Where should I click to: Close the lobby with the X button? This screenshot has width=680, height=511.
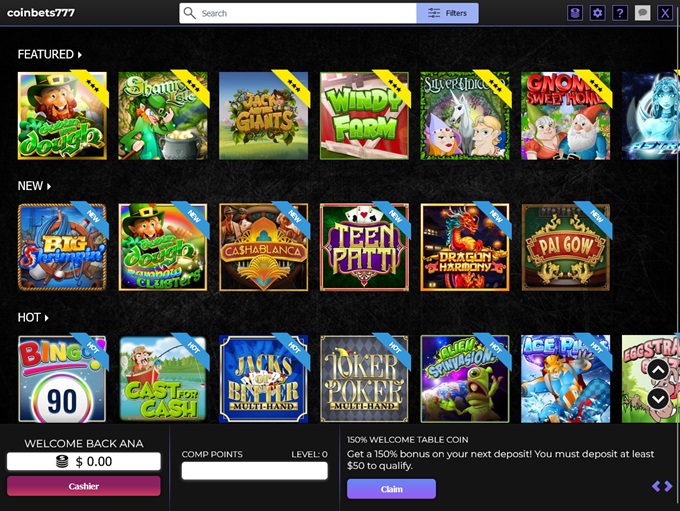pos(664,13)
